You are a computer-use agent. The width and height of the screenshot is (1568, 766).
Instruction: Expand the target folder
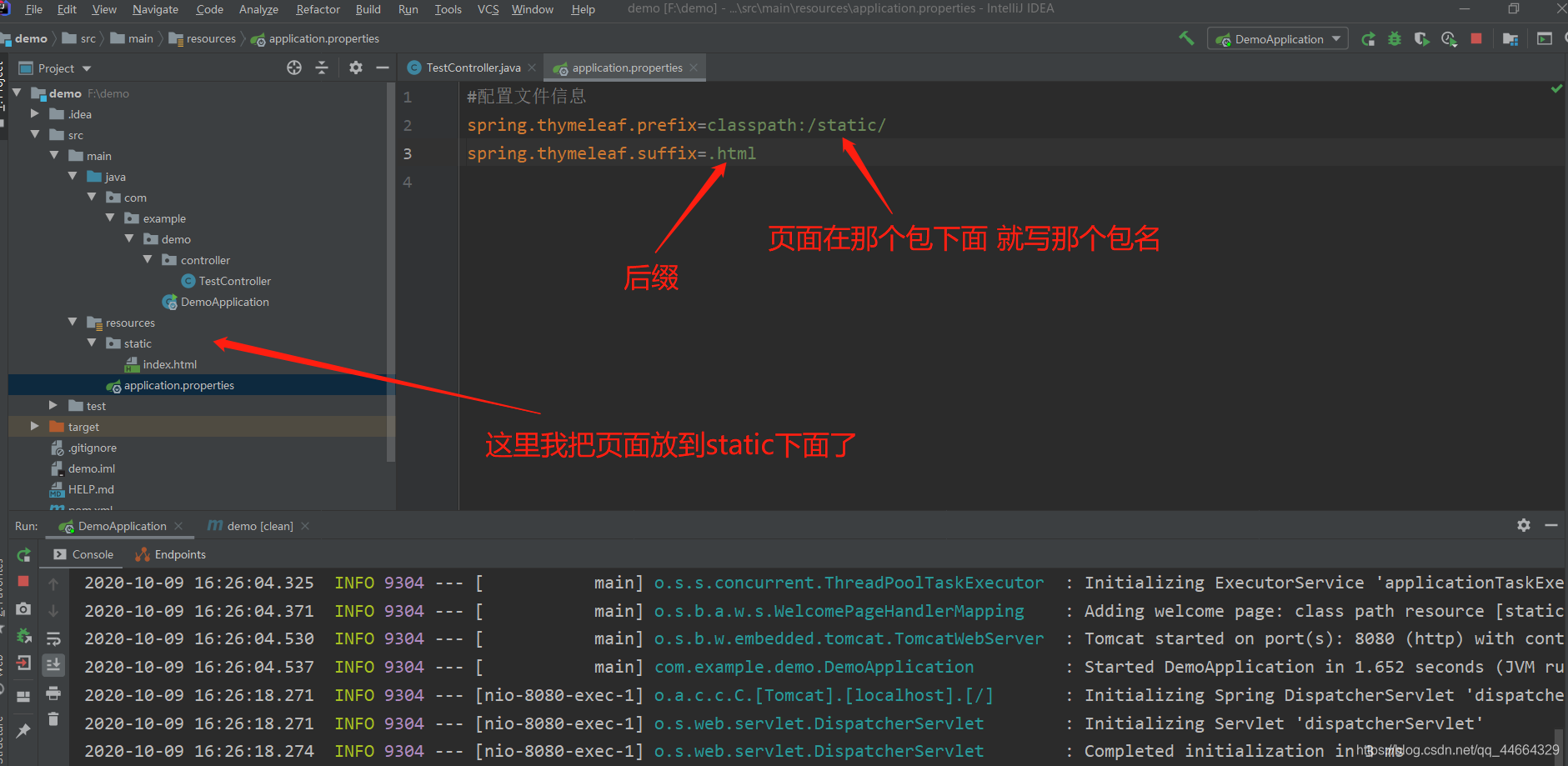(x=35, y=426)
